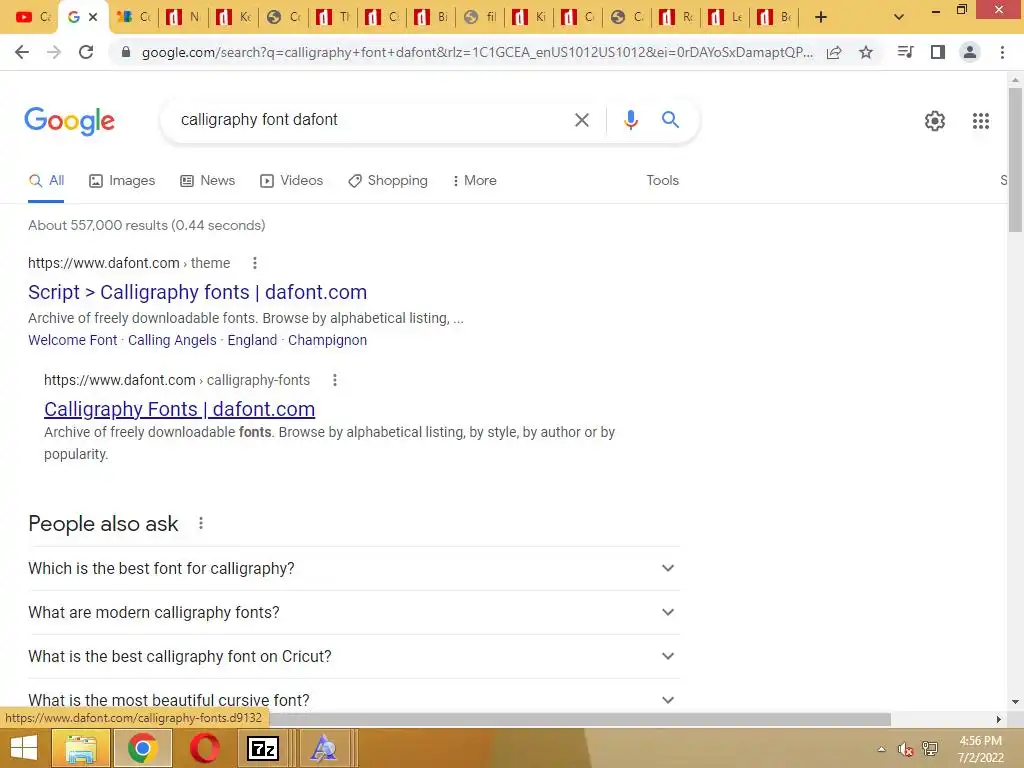Open a new tab with plus
Screen dimensions: 1024x768
tap(821, 18)
